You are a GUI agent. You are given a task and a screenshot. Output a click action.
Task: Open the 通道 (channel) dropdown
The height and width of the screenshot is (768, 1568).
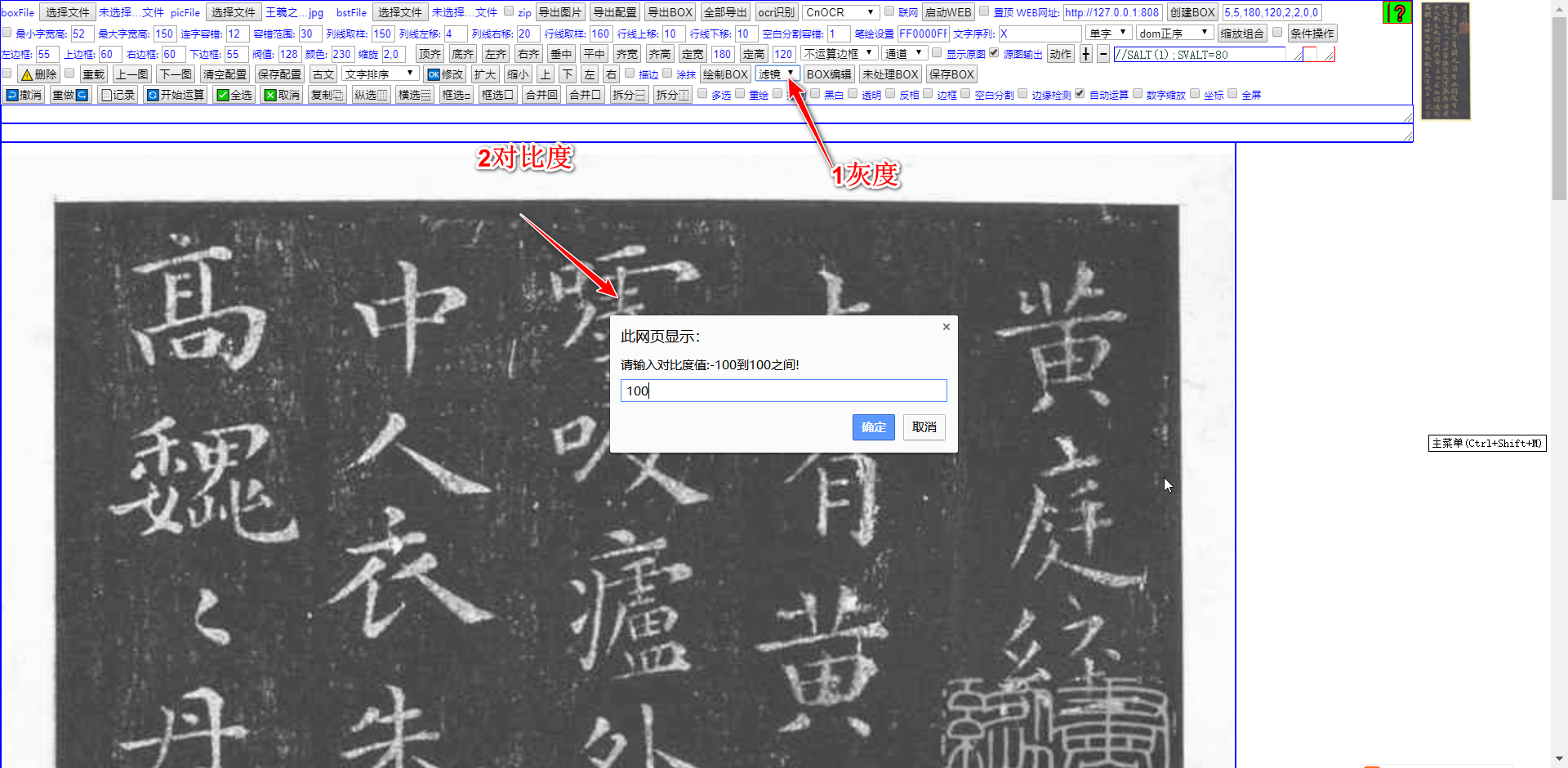[x=903, y=54]
